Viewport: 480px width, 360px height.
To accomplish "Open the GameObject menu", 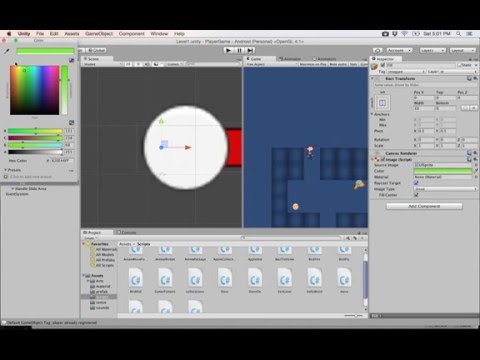I will [x=99, y=34].
